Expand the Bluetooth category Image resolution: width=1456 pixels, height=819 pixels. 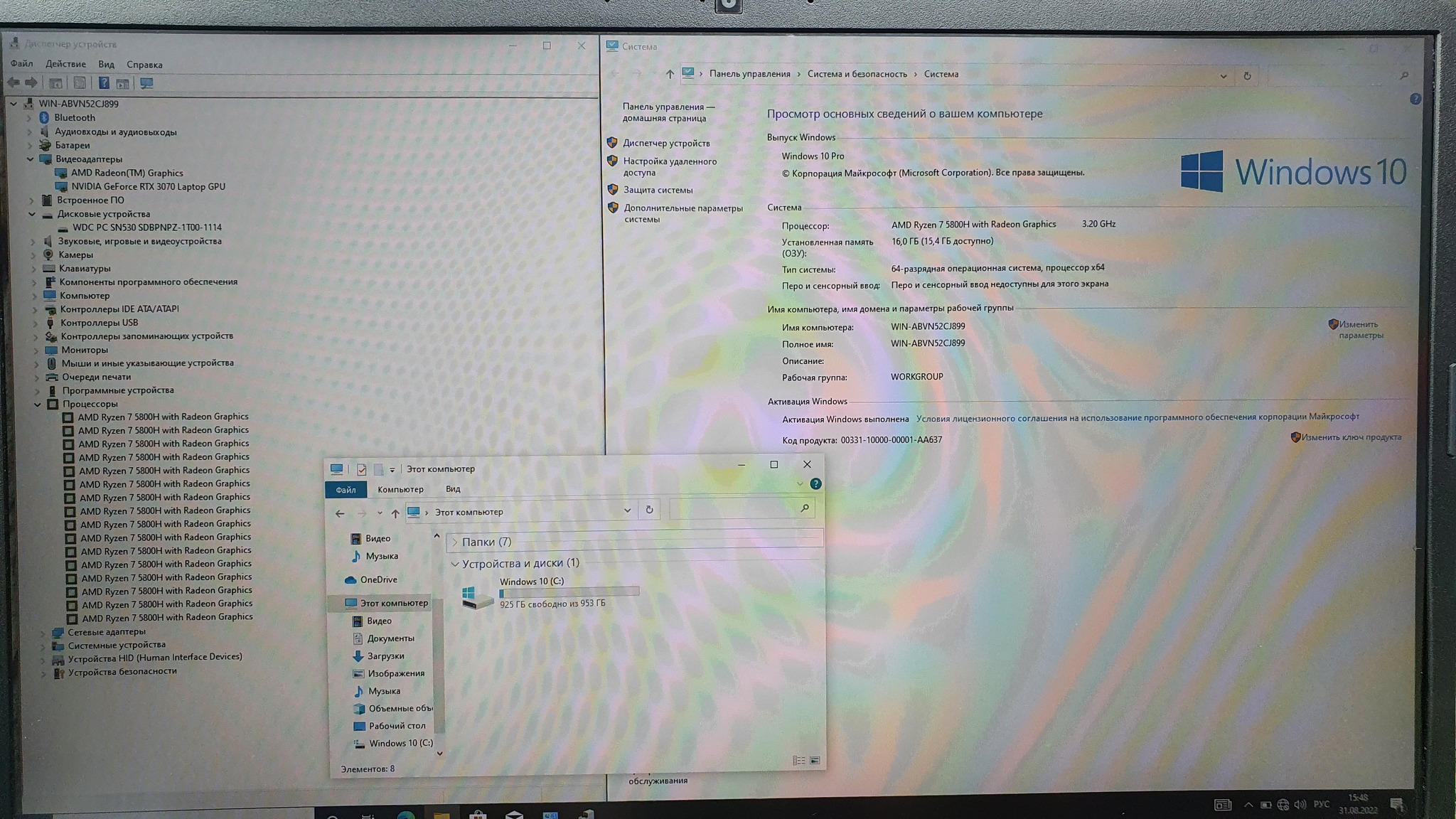pyautogui.click(x=29, y=118)
